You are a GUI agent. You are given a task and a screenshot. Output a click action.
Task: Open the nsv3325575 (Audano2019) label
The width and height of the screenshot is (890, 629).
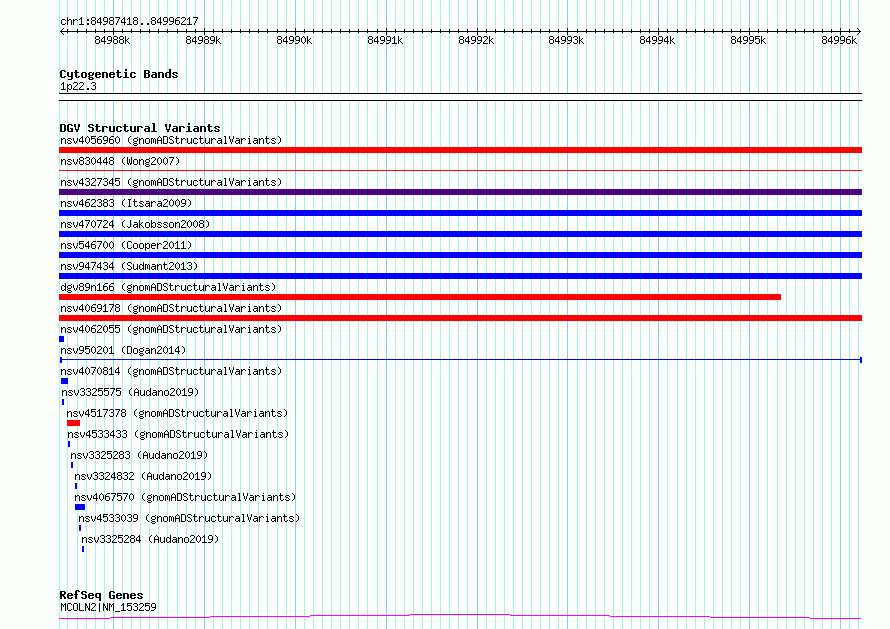coord(130,392)
